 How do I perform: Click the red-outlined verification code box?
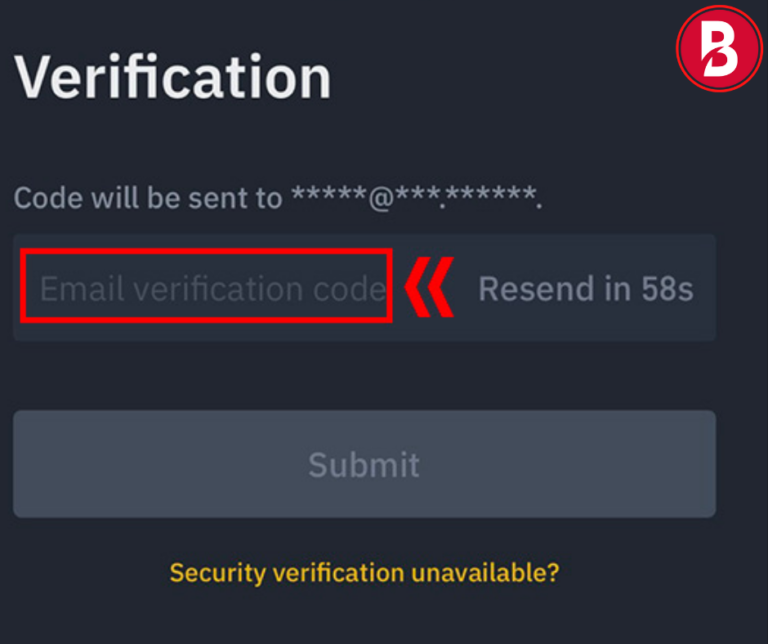pos(206,286)
